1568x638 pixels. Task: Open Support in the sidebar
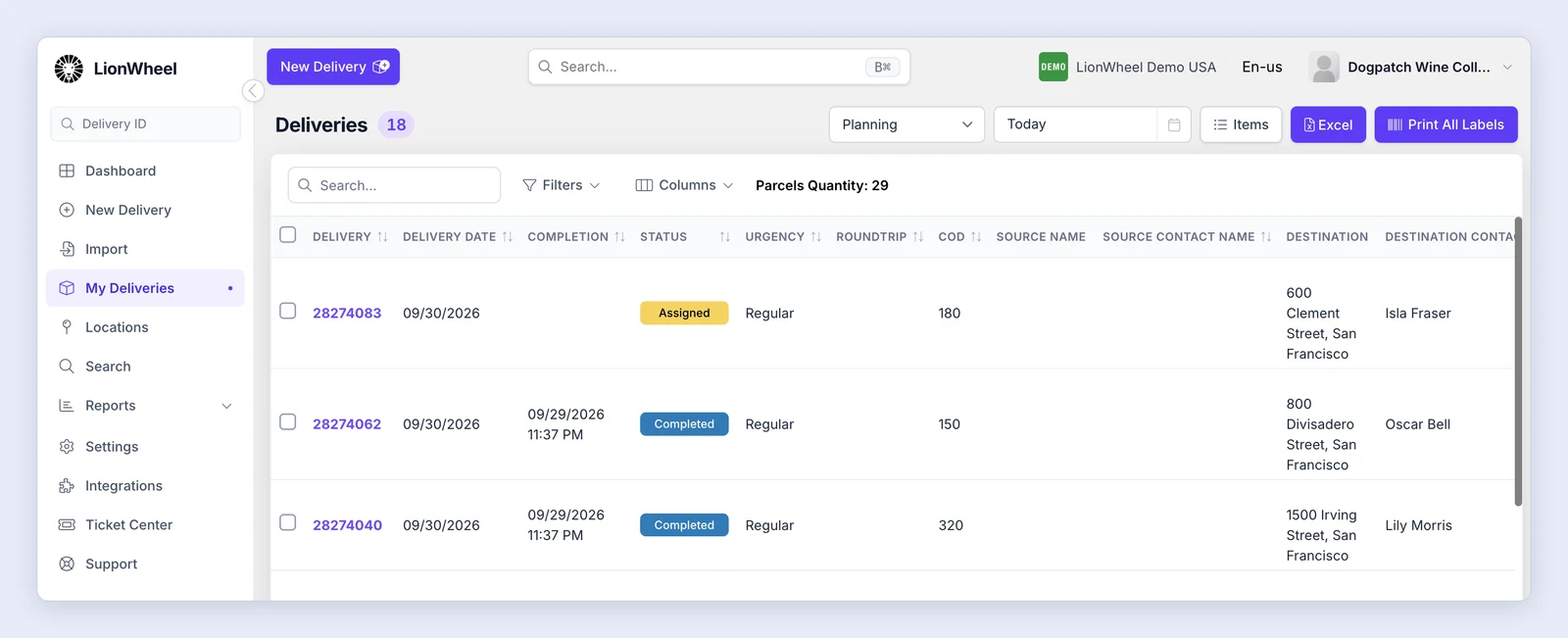tap(145, 564)
